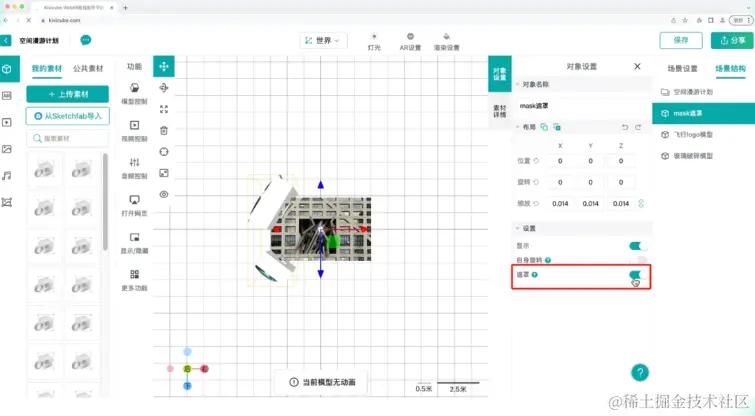Viewport: 755px width, 416px height.
Task: Click the 自身旋转 info icon
Action: [547, 260]
